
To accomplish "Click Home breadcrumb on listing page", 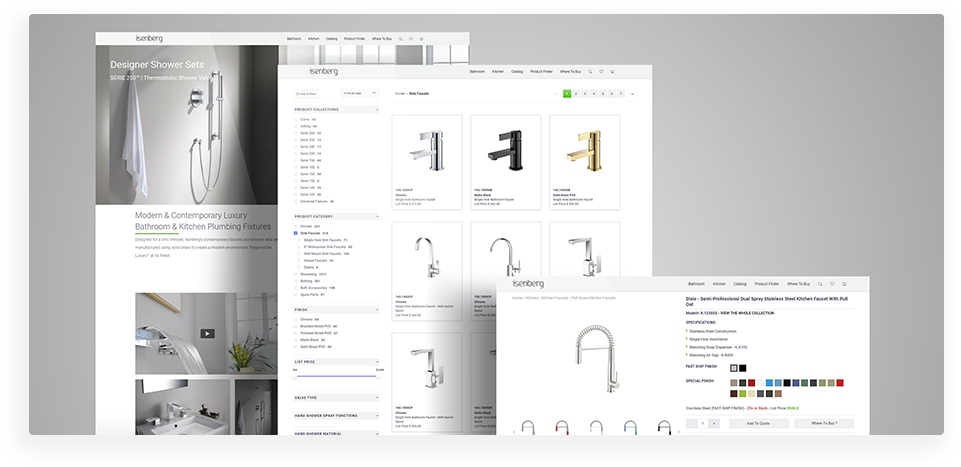I will pos(400,94).
